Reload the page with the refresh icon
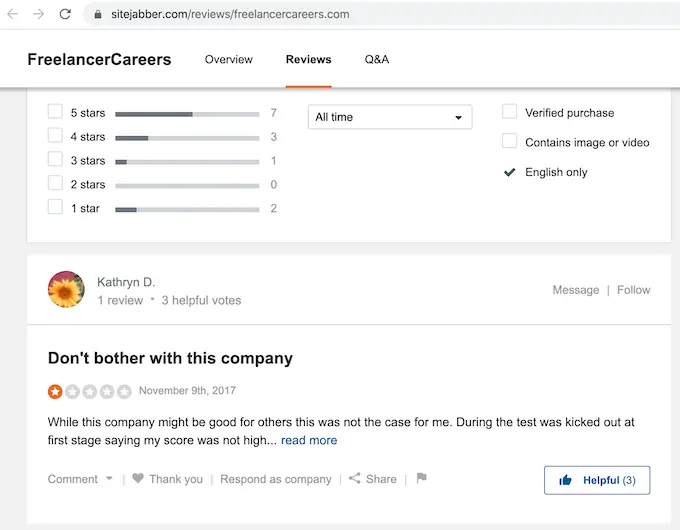 [x=65, y=15]
